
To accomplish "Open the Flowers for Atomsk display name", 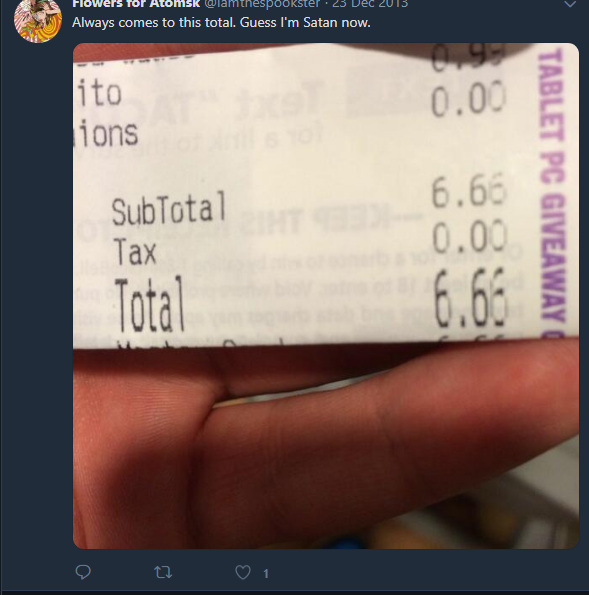I will point(136,4).
